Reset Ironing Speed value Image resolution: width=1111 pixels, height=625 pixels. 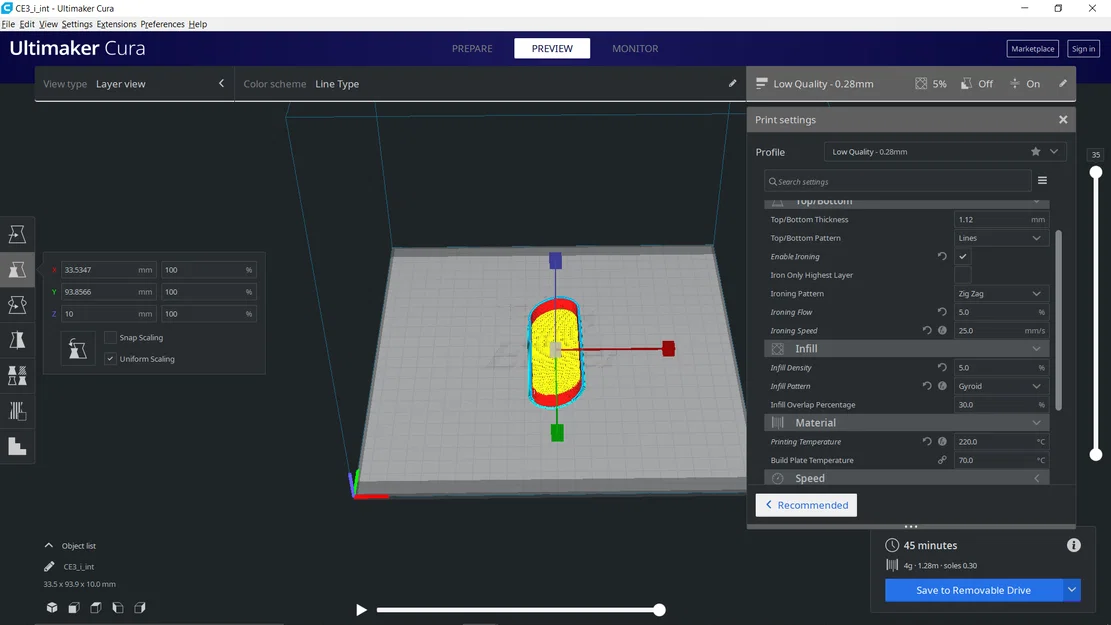927,330
